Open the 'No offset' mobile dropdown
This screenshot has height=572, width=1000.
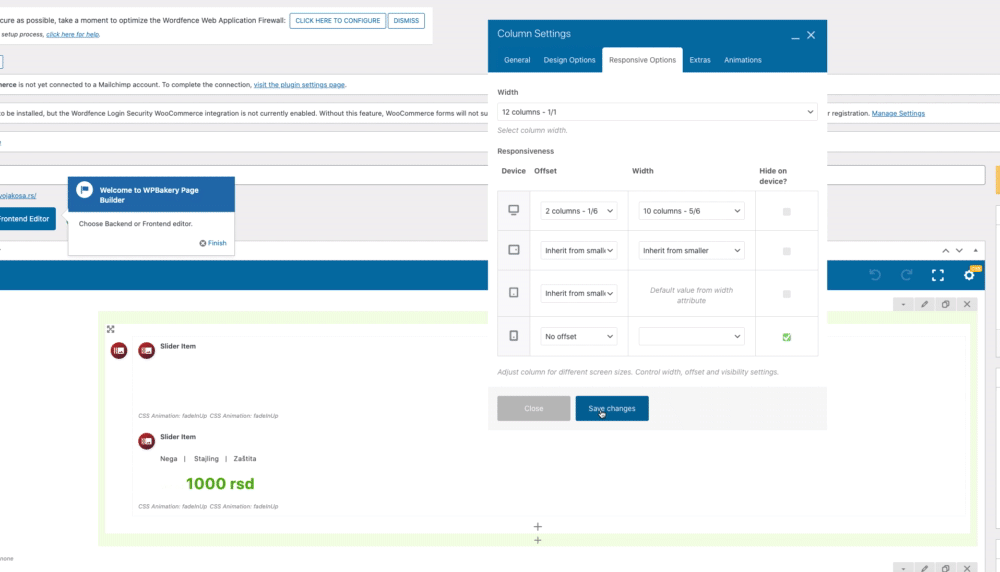(x=578, y=337)
